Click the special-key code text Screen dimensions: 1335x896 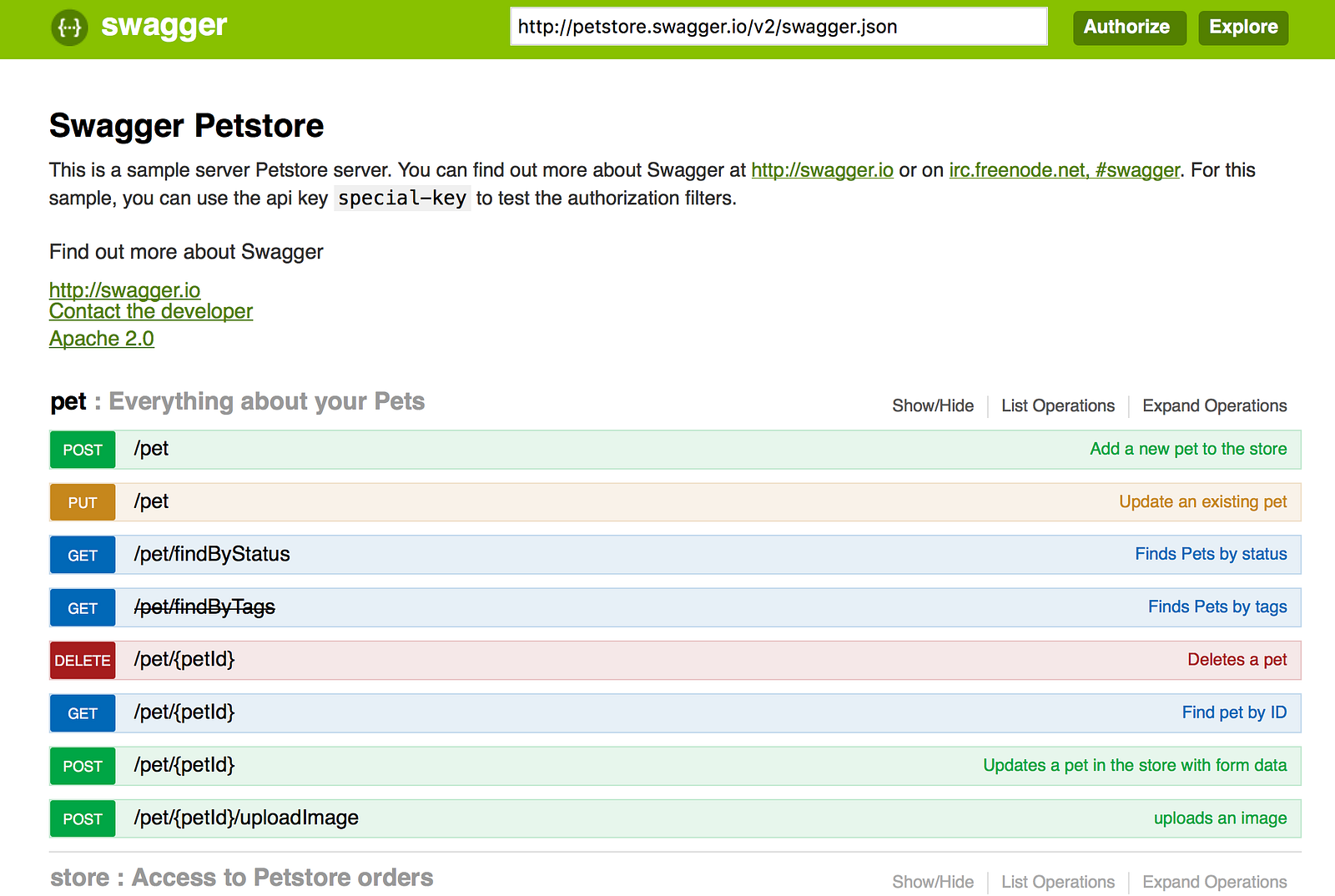click(x=402, y=199)
